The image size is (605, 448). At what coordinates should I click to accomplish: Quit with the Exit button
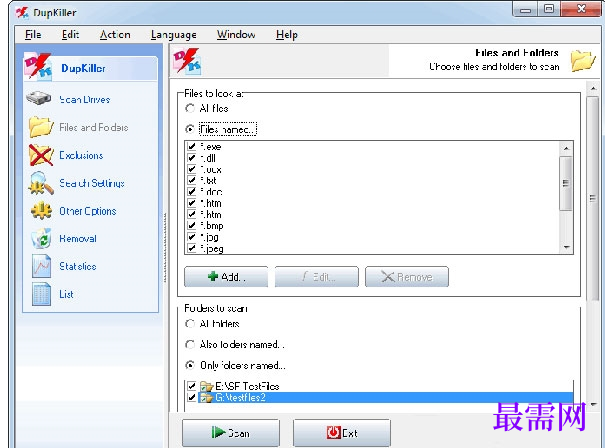342,433
